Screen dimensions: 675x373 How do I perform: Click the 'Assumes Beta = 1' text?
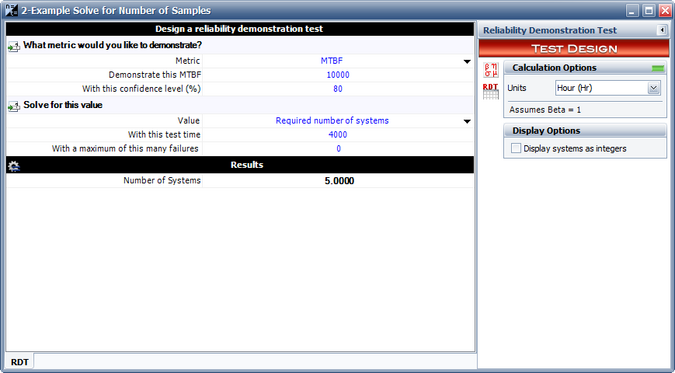coord(545,110)
